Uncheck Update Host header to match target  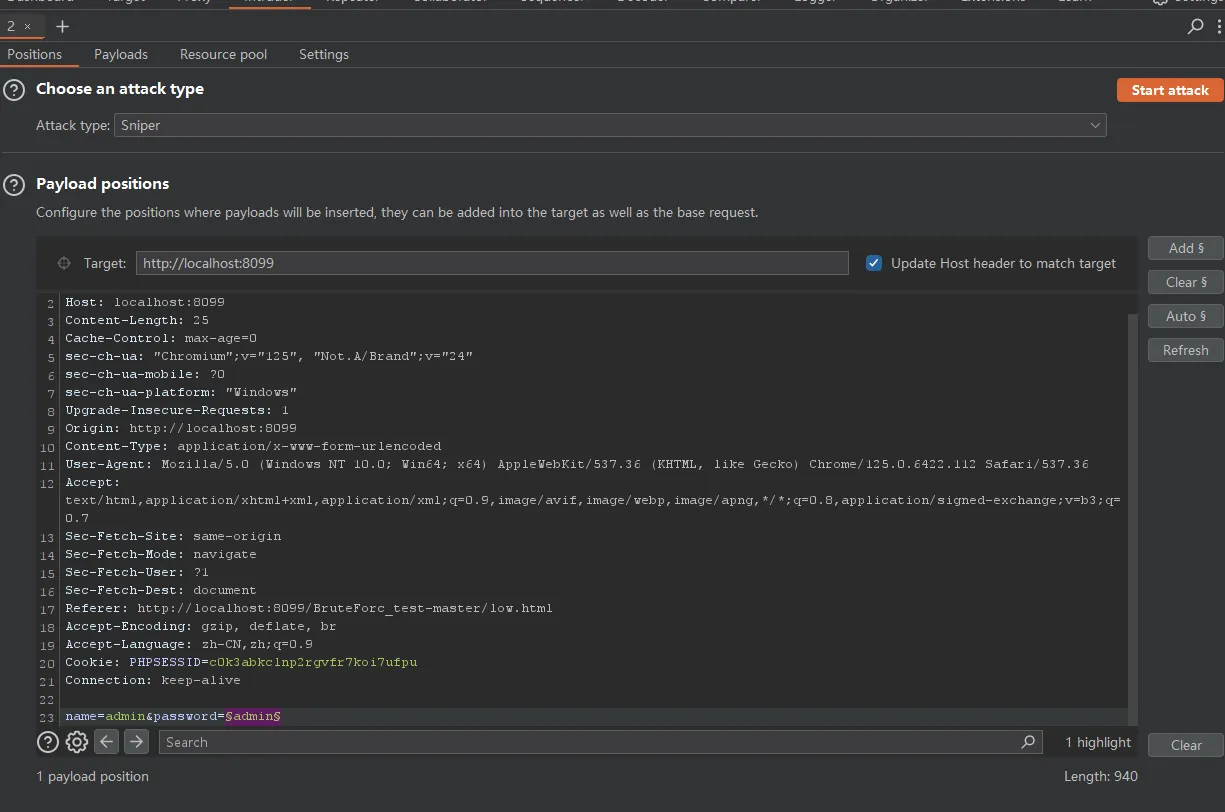click(874, 263)
